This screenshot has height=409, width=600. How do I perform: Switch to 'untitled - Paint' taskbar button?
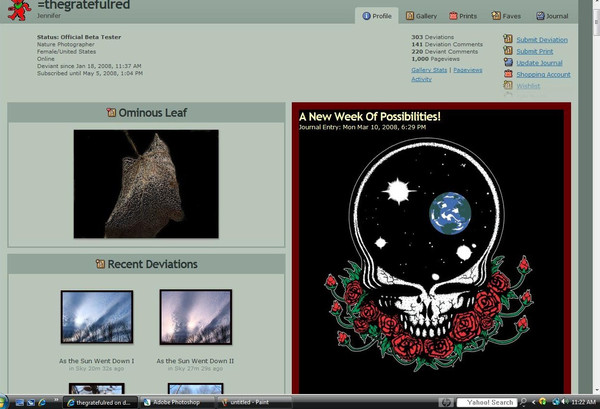[254, 402]
